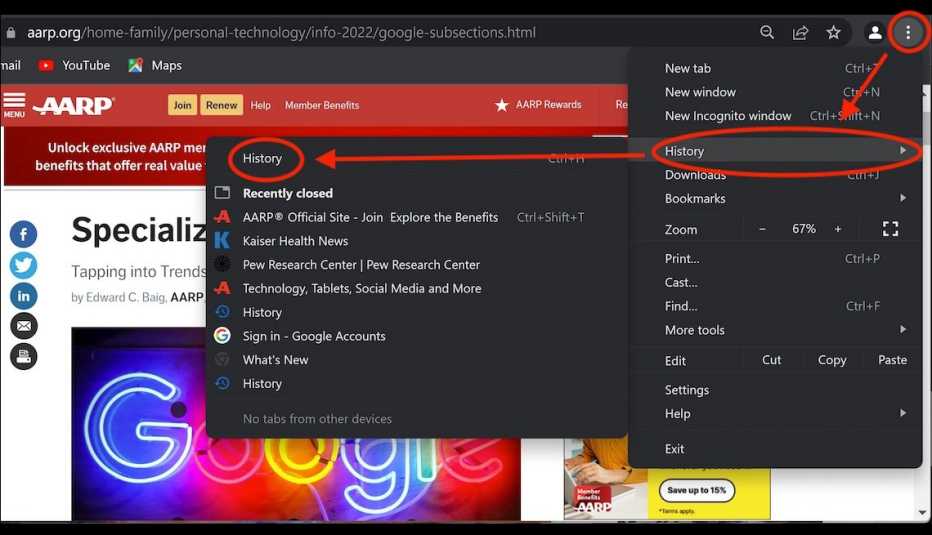
Task: Click the share page icon in address bar
Action: (x=800, y=32)
